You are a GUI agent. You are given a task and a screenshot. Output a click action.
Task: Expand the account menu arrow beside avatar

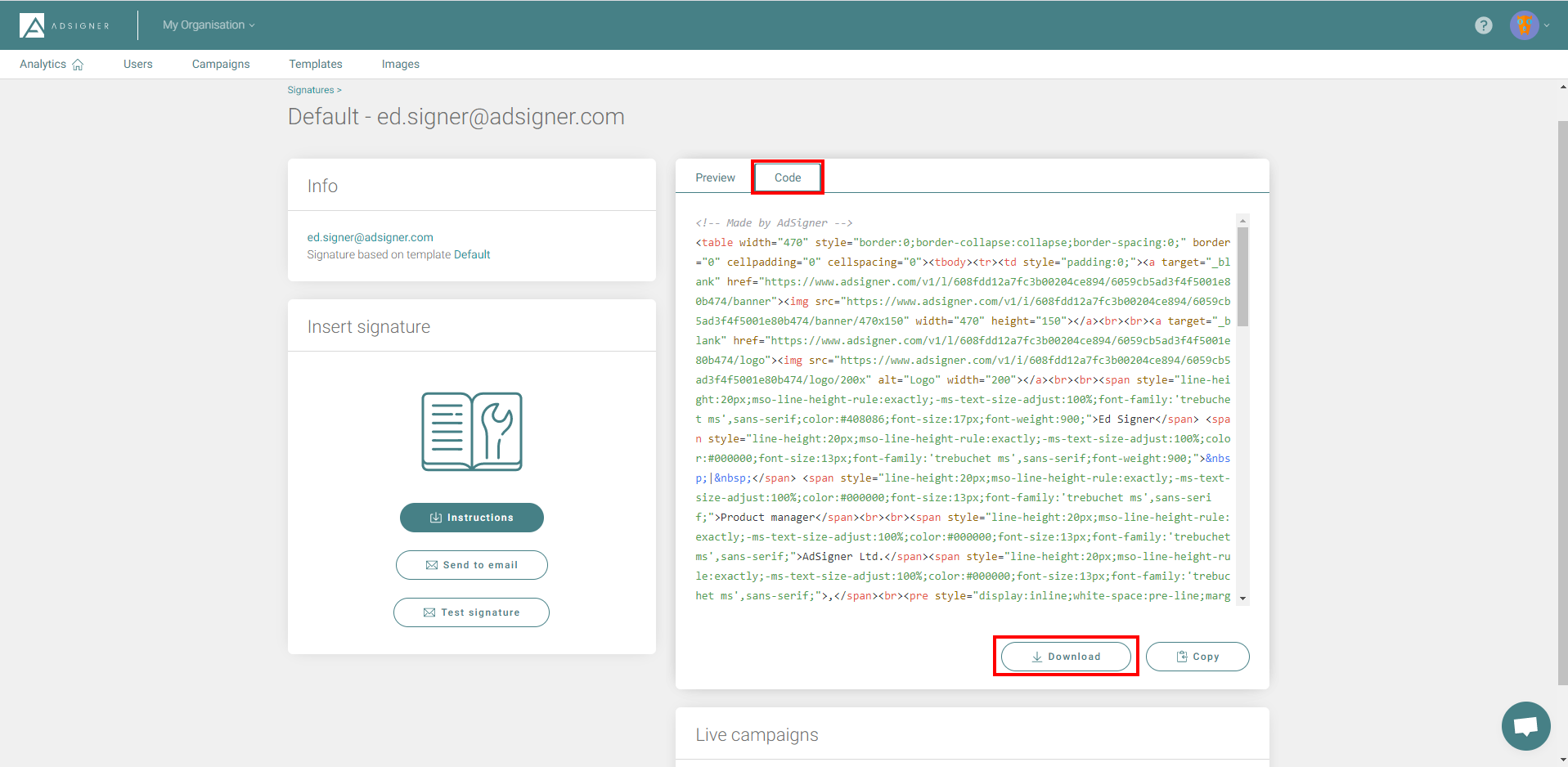(1547, 25)
